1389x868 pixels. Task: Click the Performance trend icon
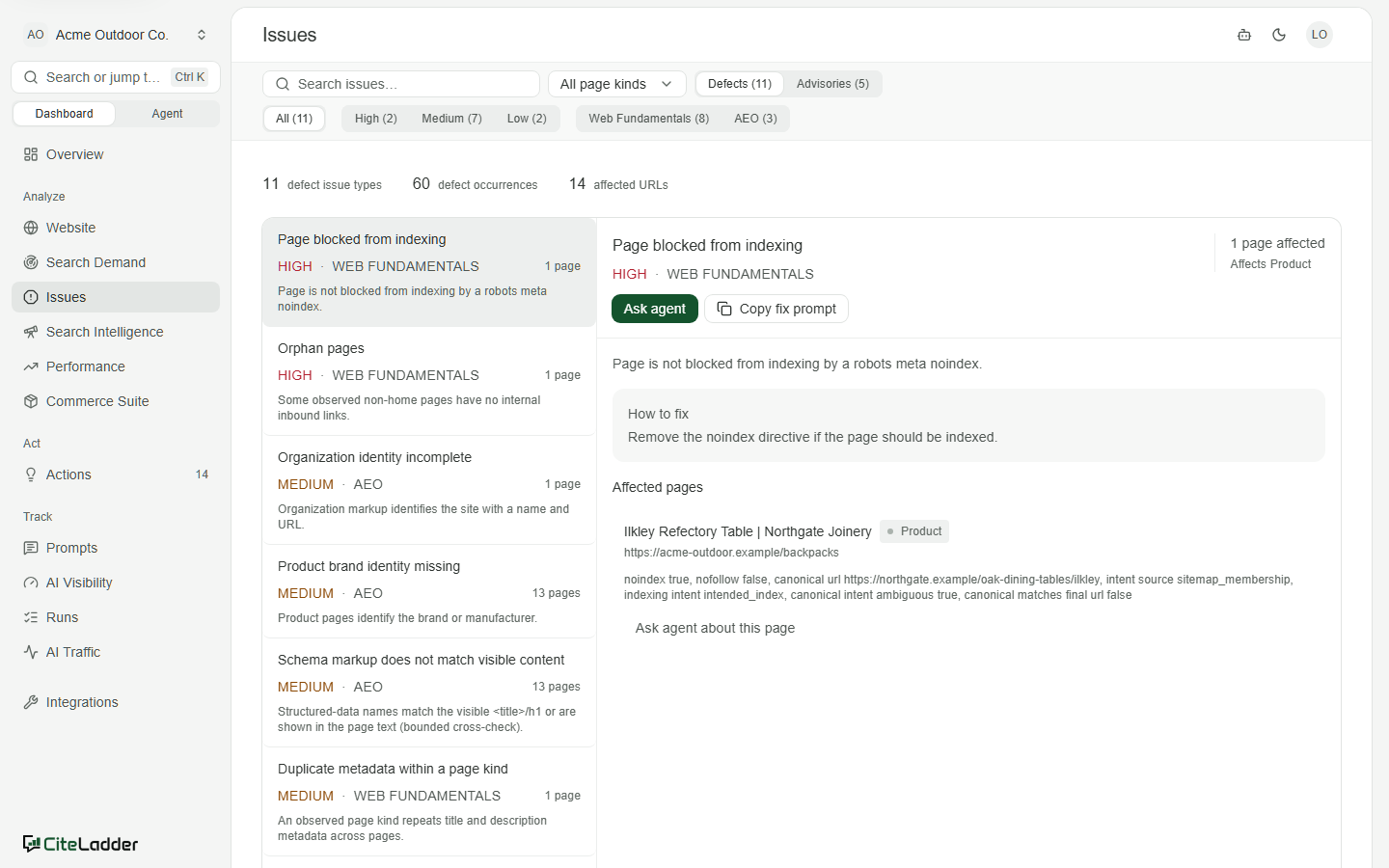[x=31, y=366]
